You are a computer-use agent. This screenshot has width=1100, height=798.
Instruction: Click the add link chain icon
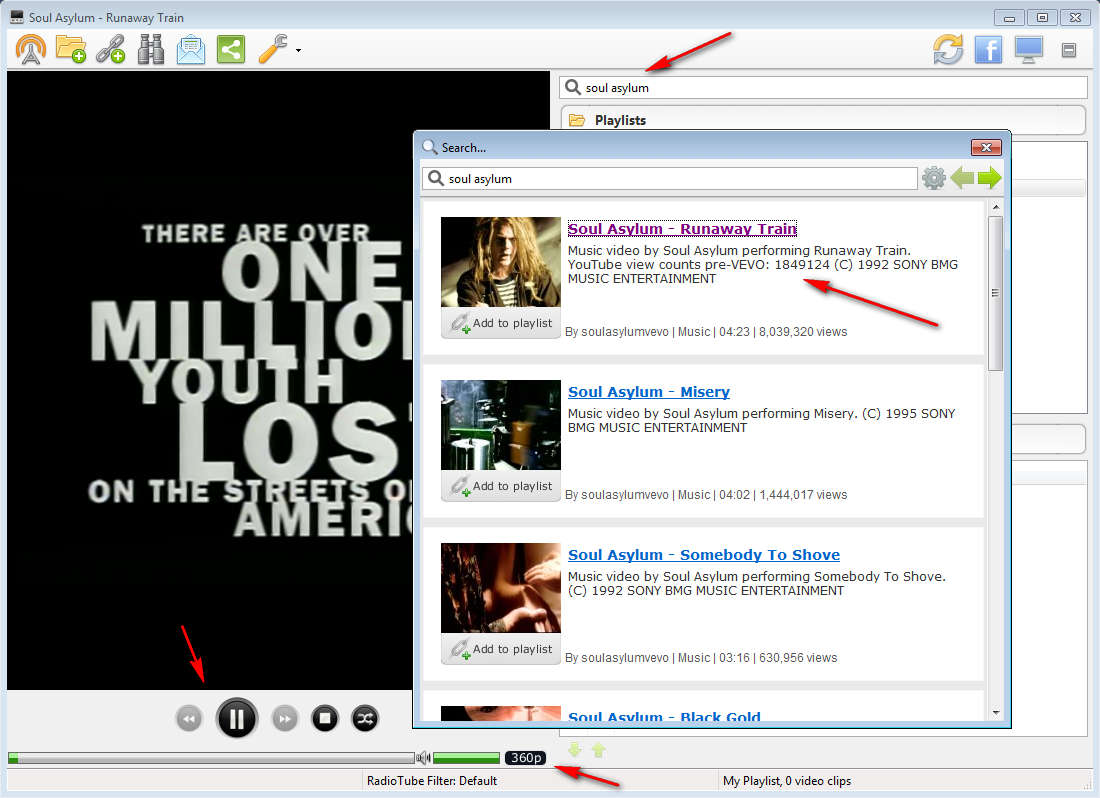[110, 49]
